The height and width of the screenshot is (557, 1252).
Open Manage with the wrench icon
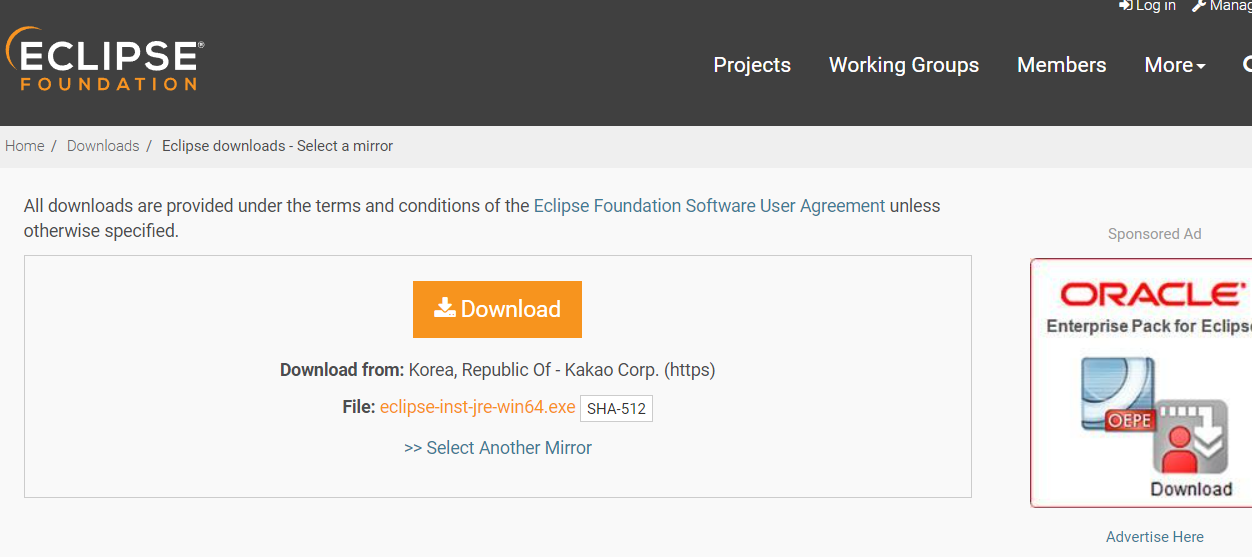pyautogui.click(x=1199, y=6)
